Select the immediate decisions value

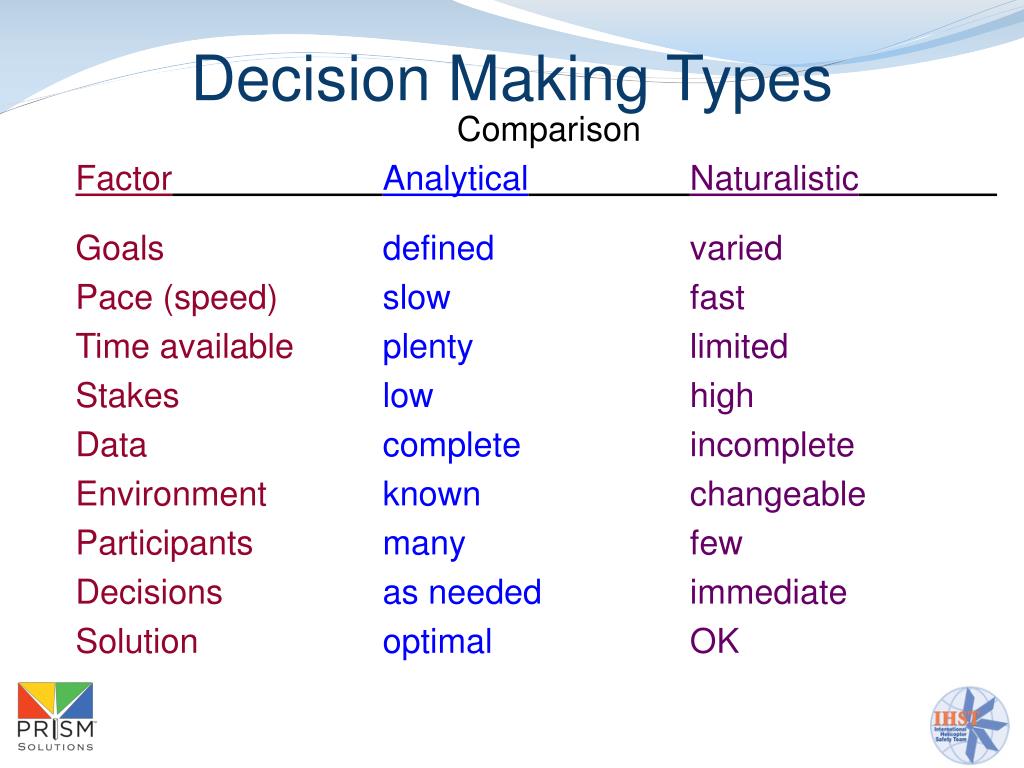pyautogui.click(x=768, y=592)
